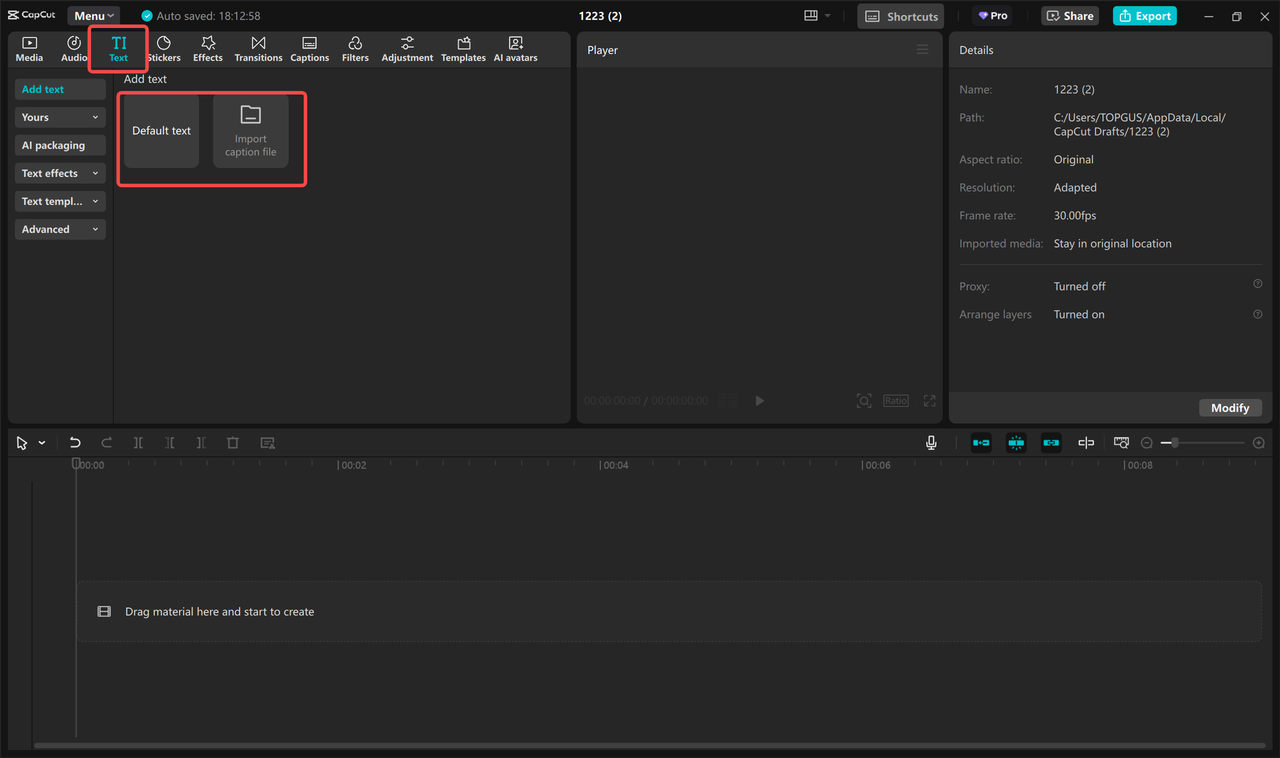This screenshot has width=1280, height=758.
Task: Click the microphone voiceover icon
Action: (930, 442)
